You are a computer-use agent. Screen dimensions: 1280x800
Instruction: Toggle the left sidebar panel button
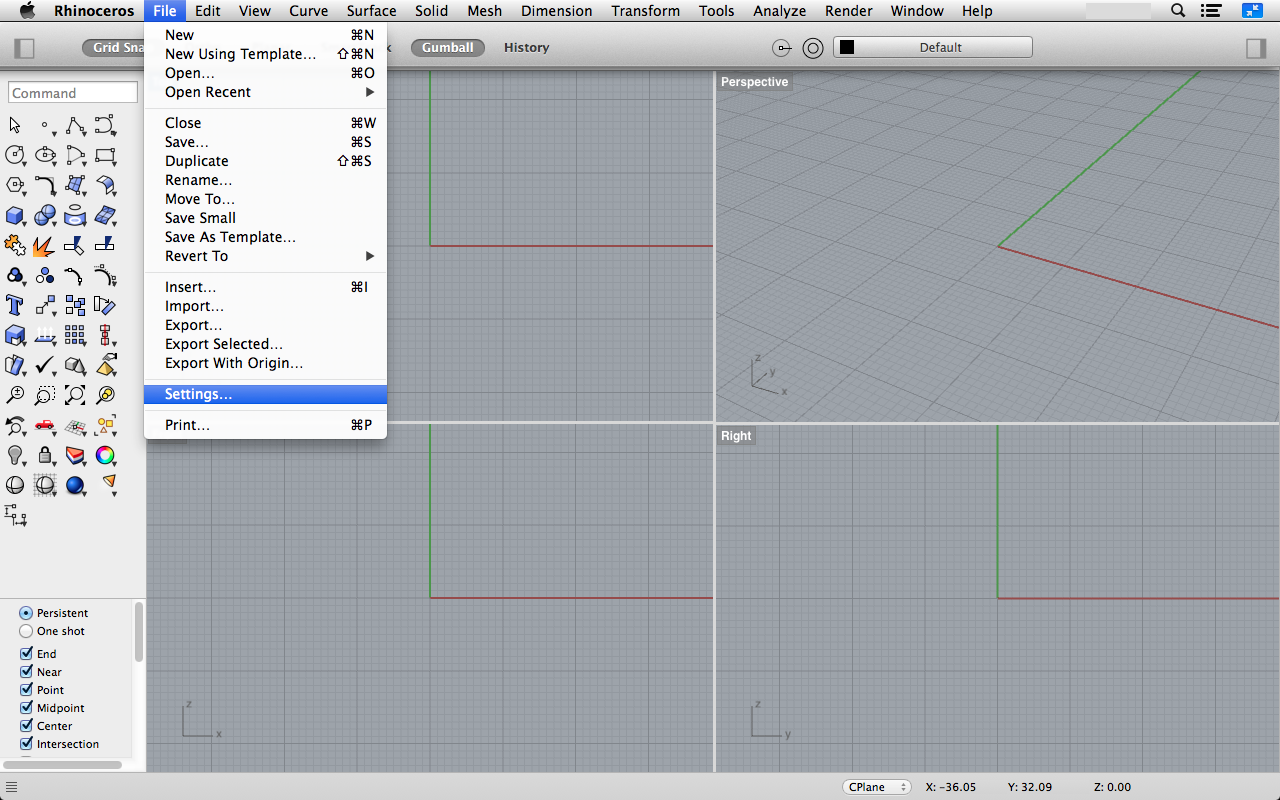25,48
